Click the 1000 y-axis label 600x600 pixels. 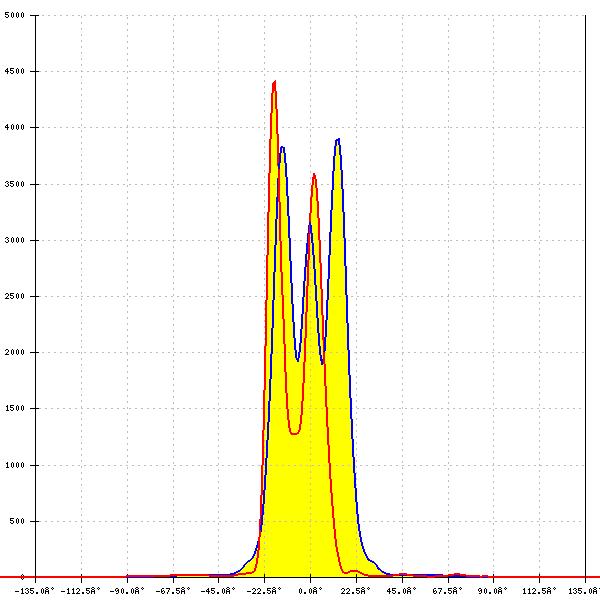click(x=15, y=465)
